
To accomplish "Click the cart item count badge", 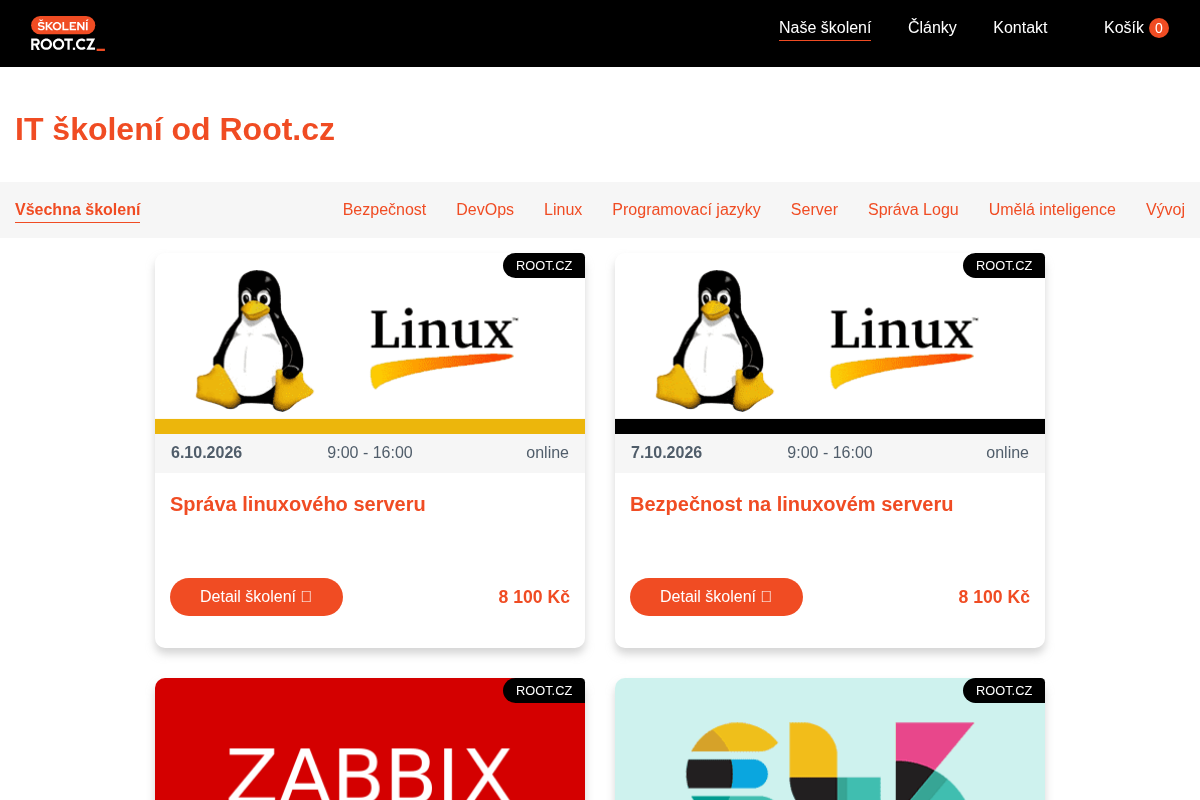I will tap(1159, 28).
